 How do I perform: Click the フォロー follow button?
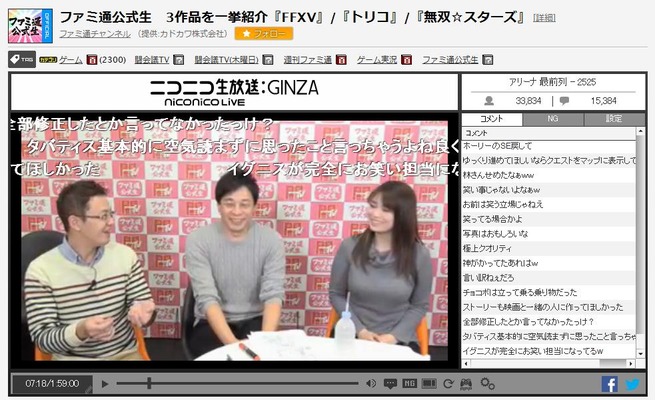click(264, 33)
